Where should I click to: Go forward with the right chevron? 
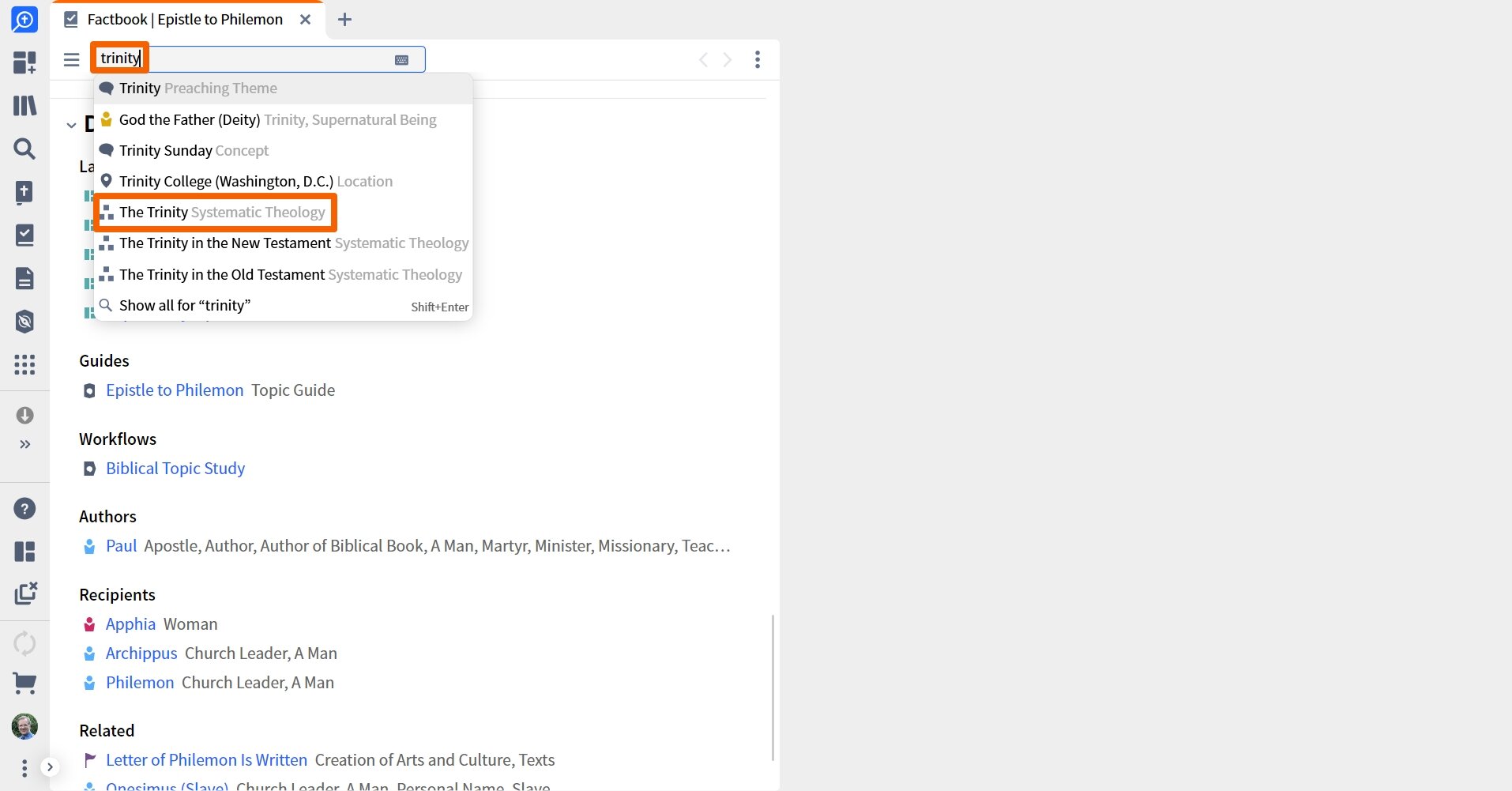coord(728,59)
